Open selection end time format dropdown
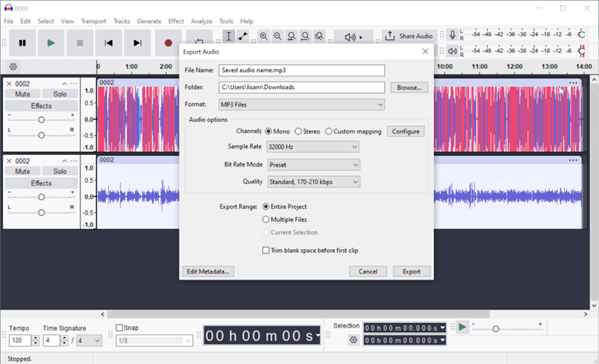 pyautogui.click(x=442, y=340)
